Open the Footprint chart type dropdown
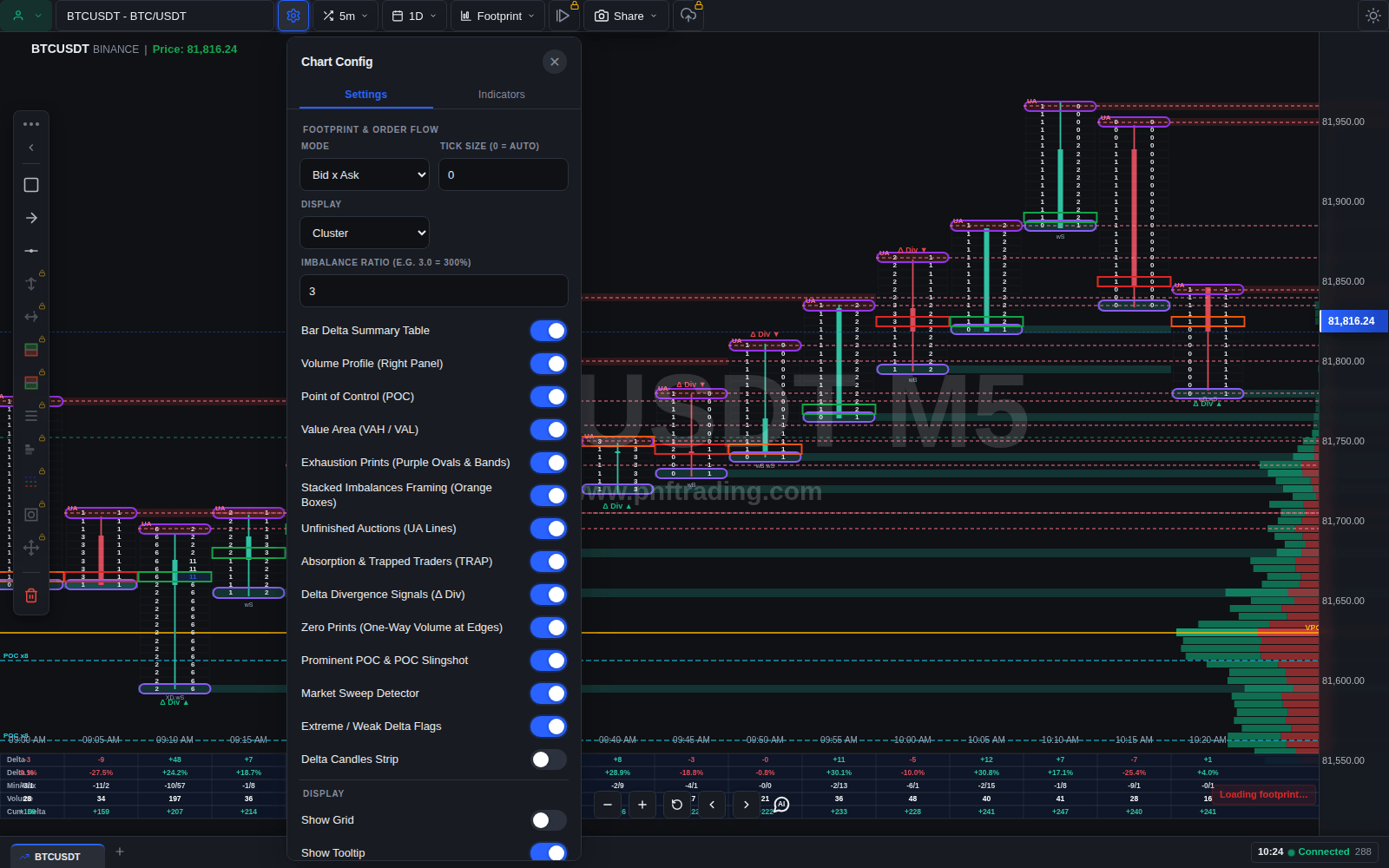 click(x=497, y=16)
